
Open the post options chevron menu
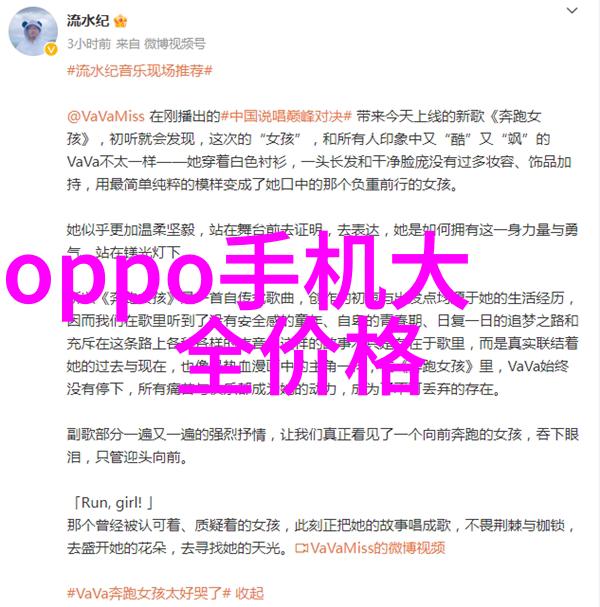(x=572, y=10)
